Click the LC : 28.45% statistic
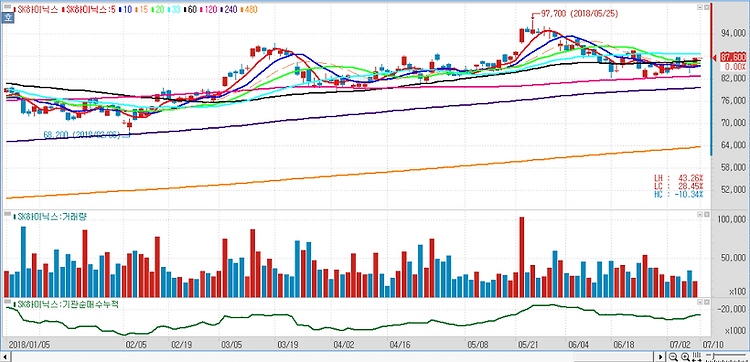The image size is (750, 362). coord(679,186)
